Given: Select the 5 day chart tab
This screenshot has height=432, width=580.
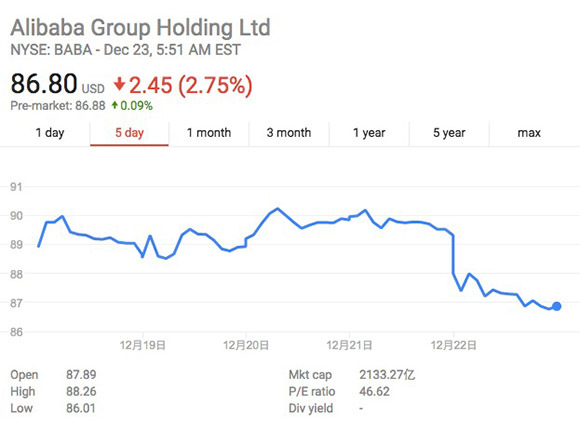Looking at the screenshot, I should click(x=129, y=133).
